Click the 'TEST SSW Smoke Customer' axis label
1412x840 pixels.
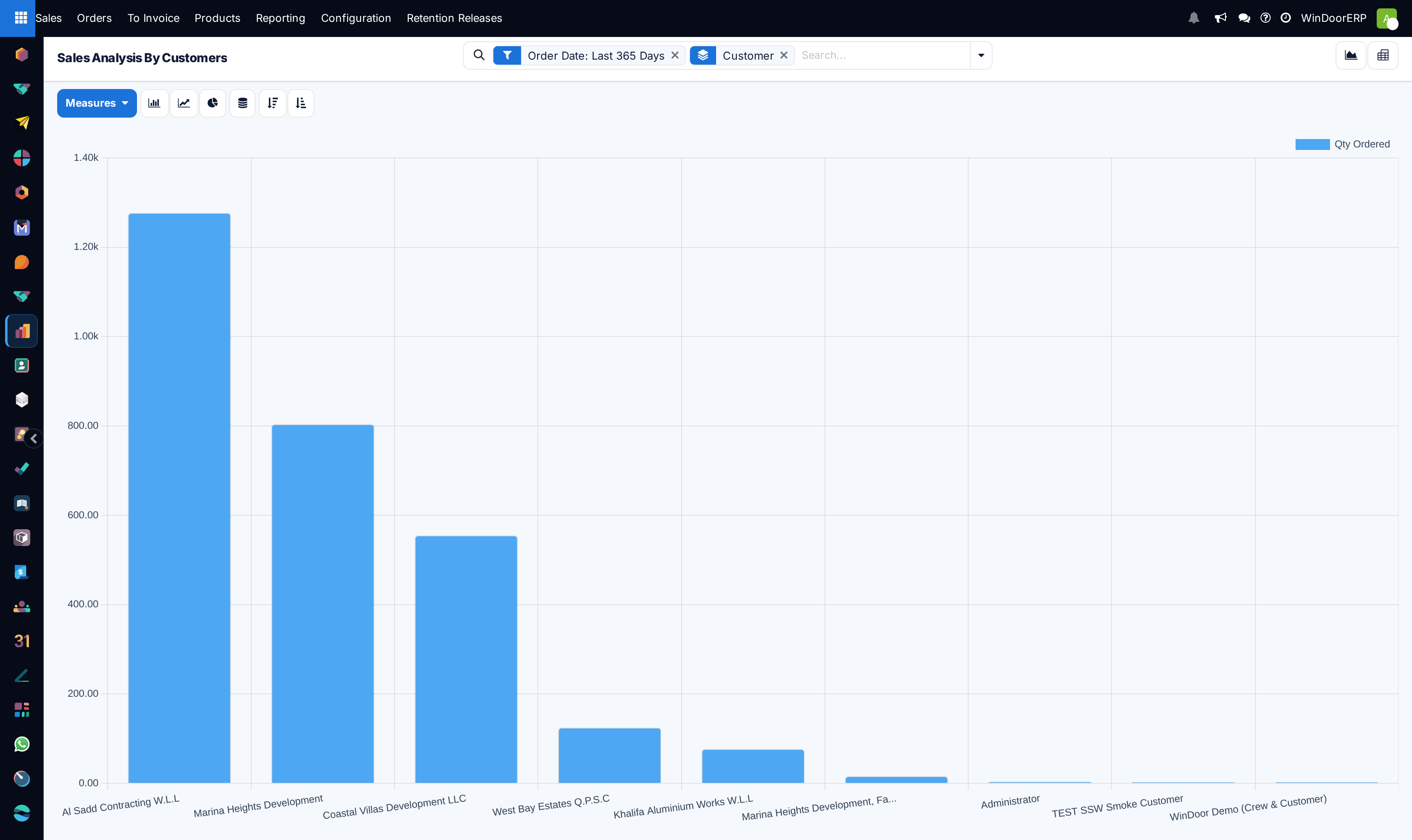(1117, 806)
